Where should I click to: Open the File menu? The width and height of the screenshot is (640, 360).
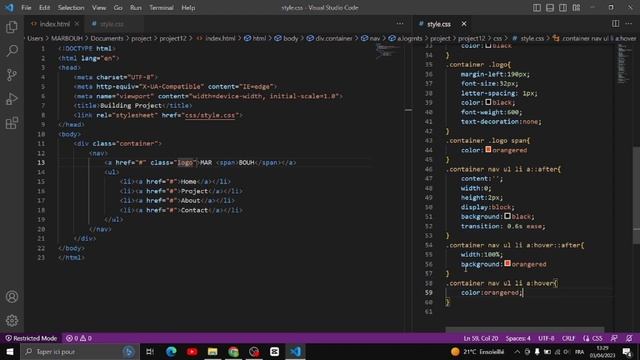click(x=26, y=8)
